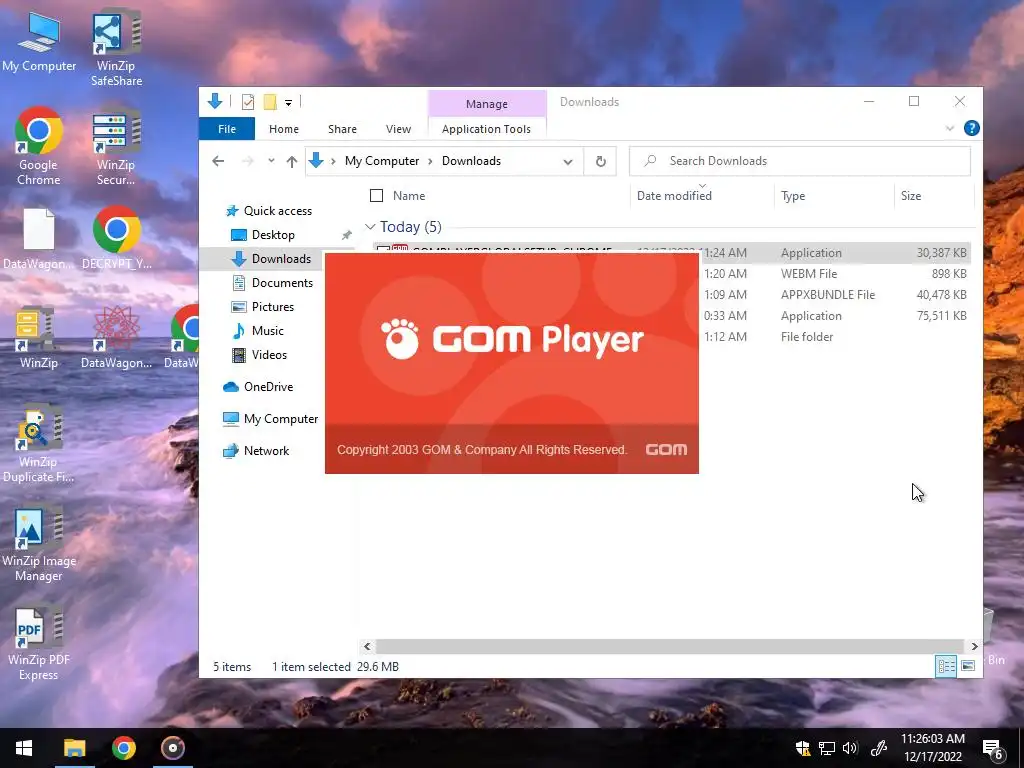Click the scroll left arrow

pyautogui.click(x=367, y=647)
